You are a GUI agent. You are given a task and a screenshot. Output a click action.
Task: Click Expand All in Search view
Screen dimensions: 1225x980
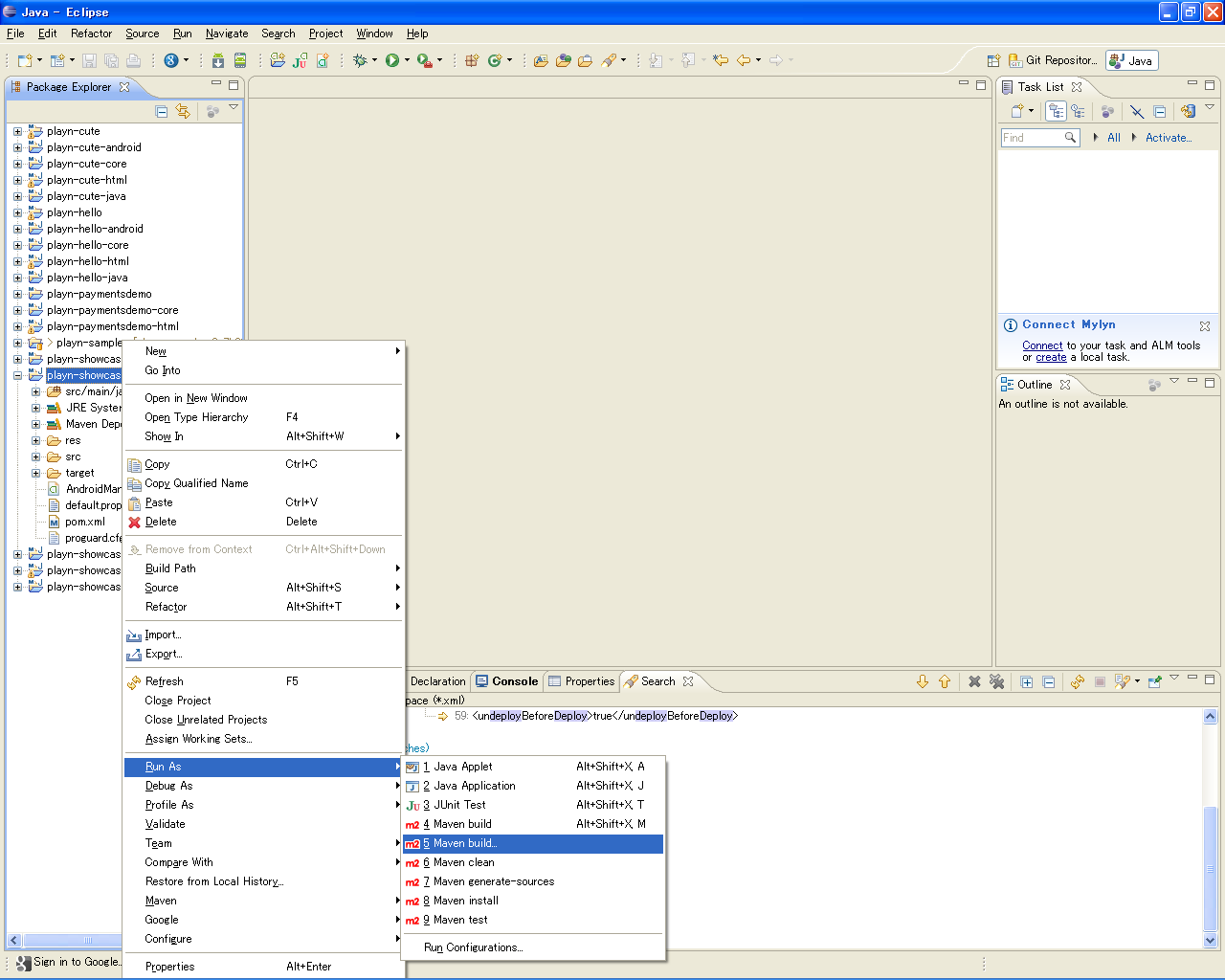(1027, 681)
